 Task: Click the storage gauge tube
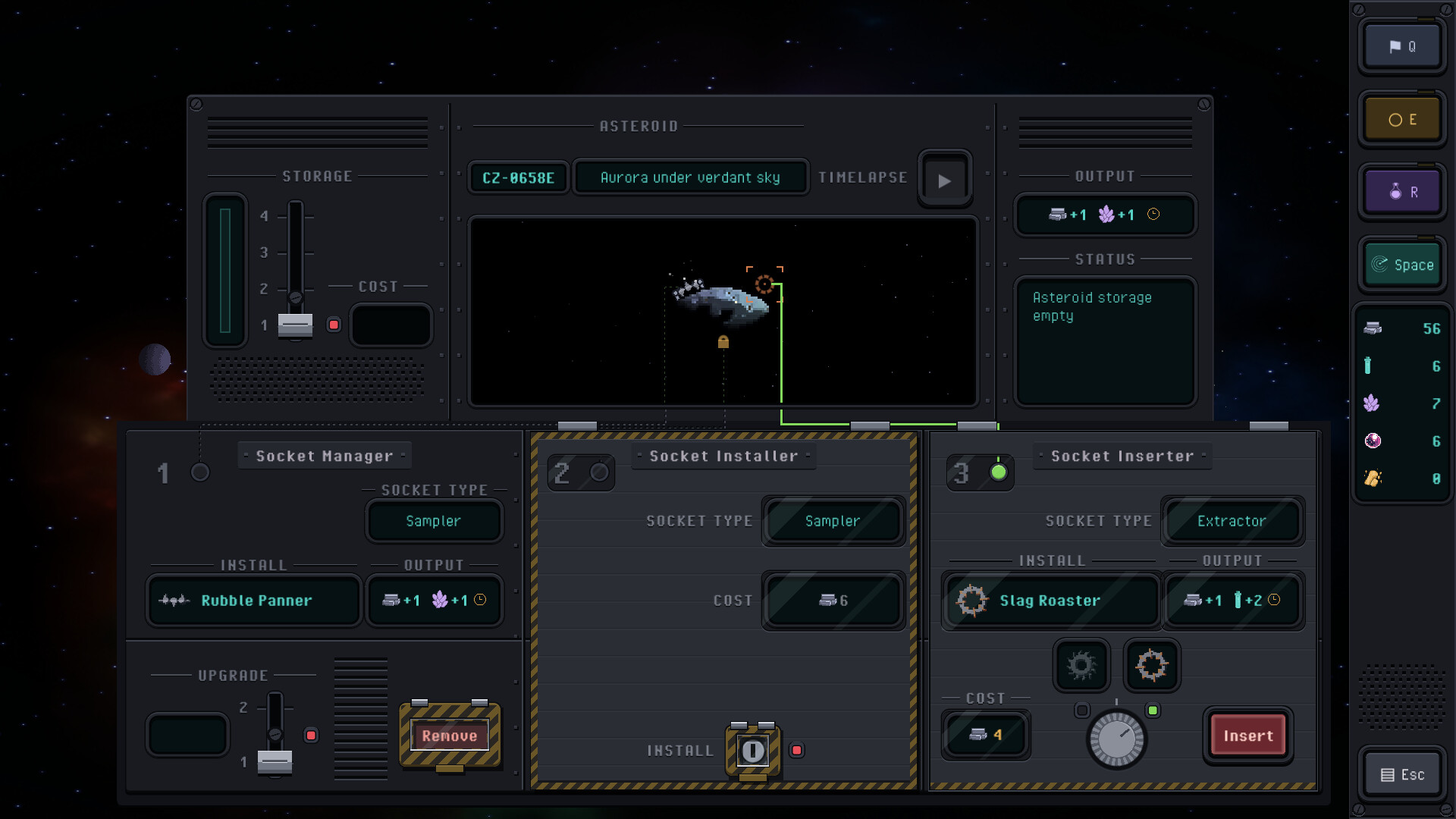tap(225, 270)
